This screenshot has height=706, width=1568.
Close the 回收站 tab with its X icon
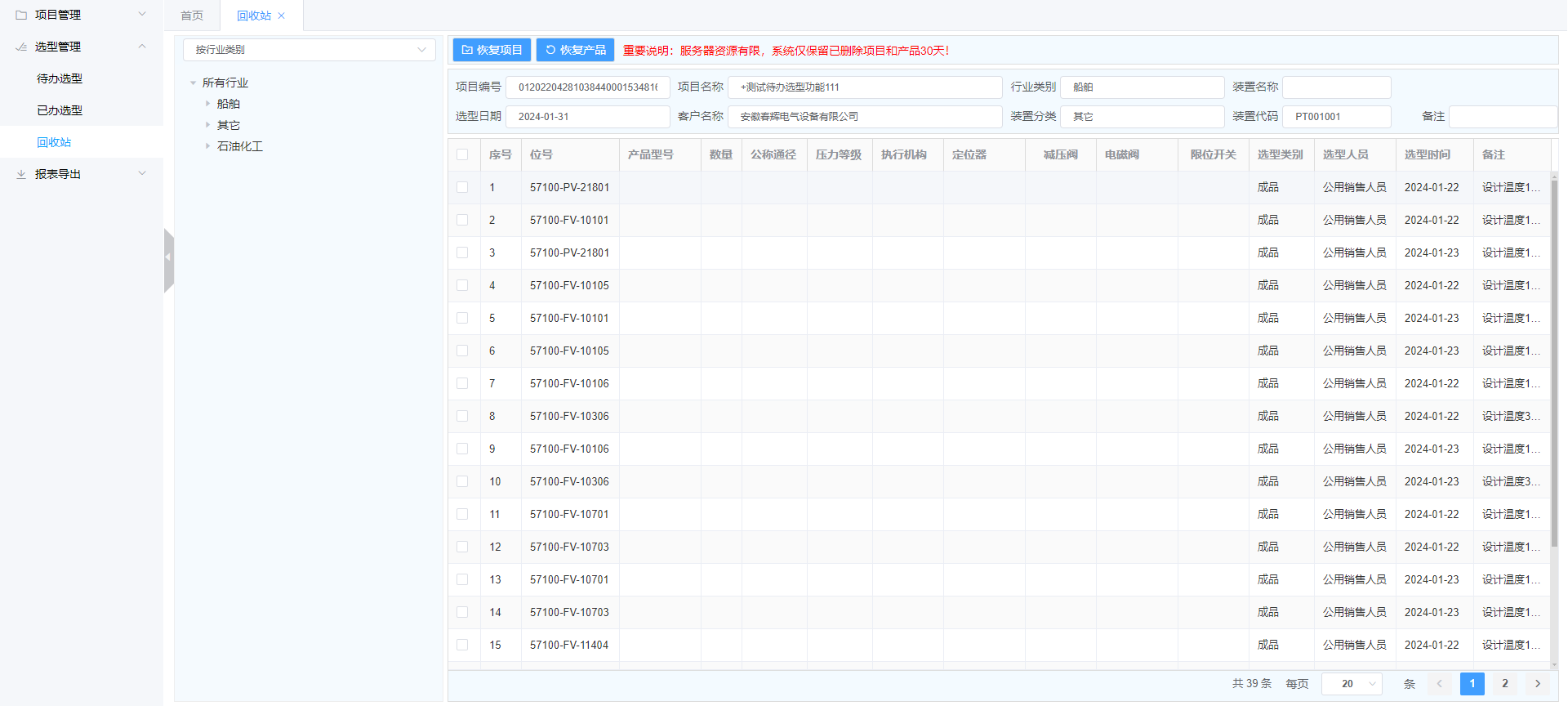[282, 16]
